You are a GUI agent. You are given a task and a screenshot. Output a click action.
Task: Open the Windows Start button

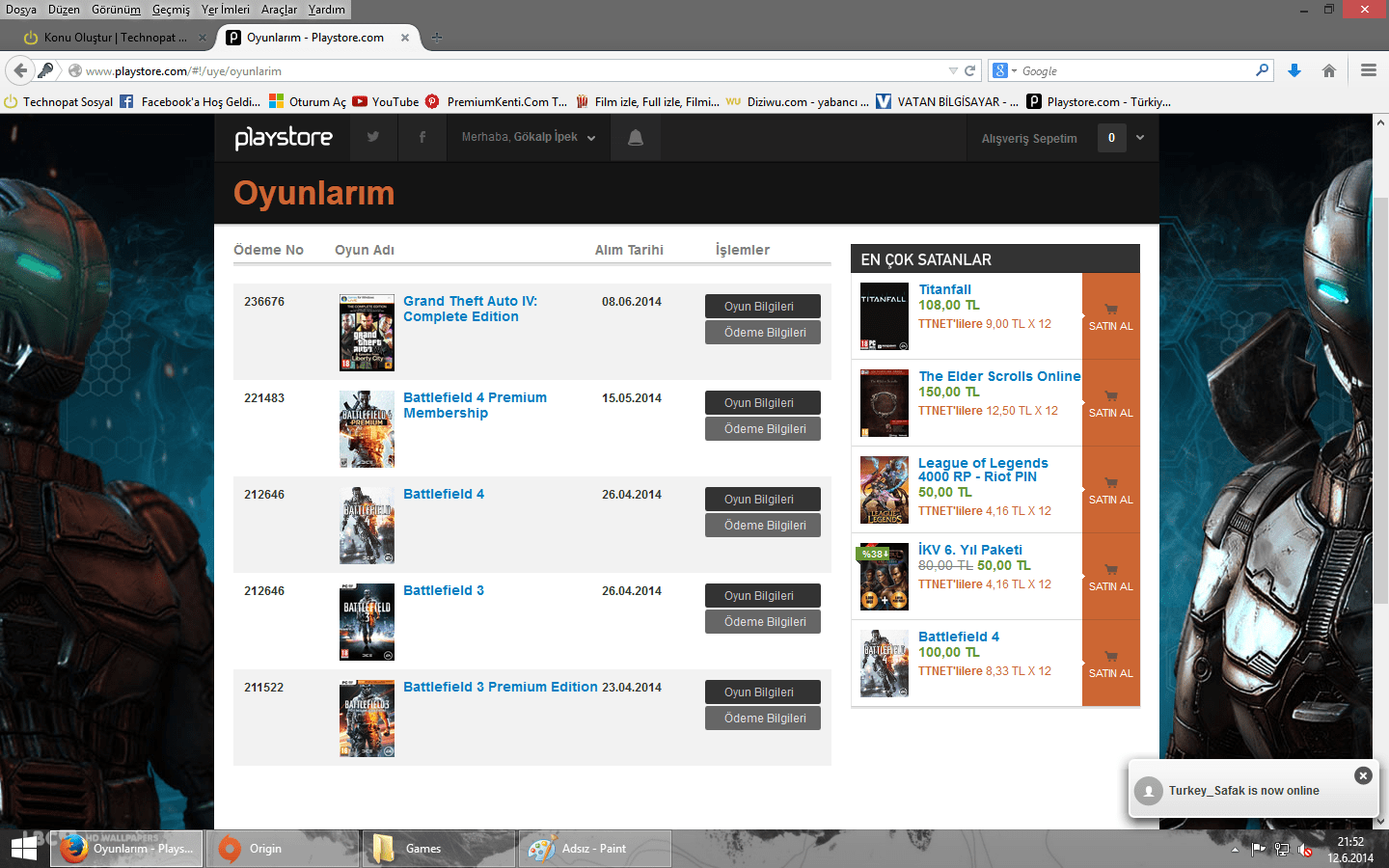point(23,849)
